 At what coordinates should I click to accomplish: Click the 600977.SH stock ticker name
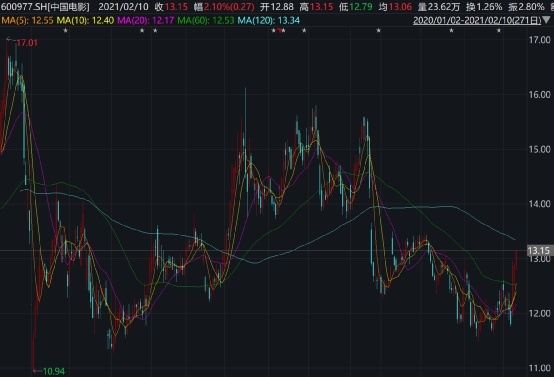pos(45,7)
